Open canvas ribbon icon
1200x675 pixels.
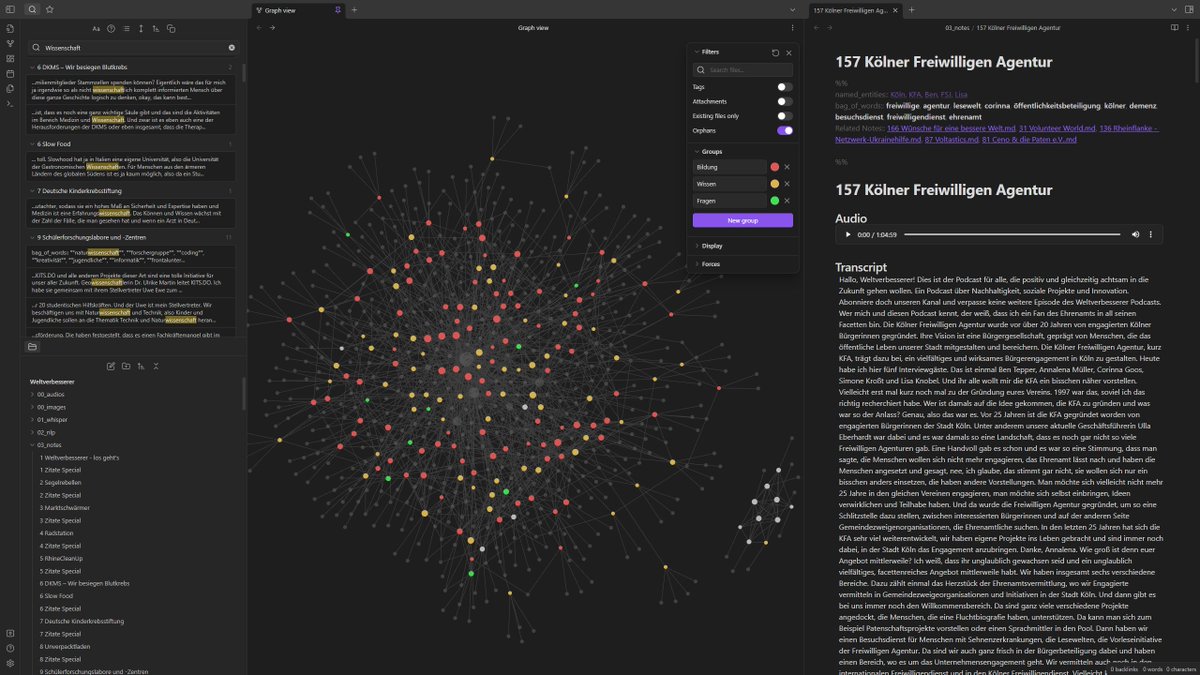10,59
